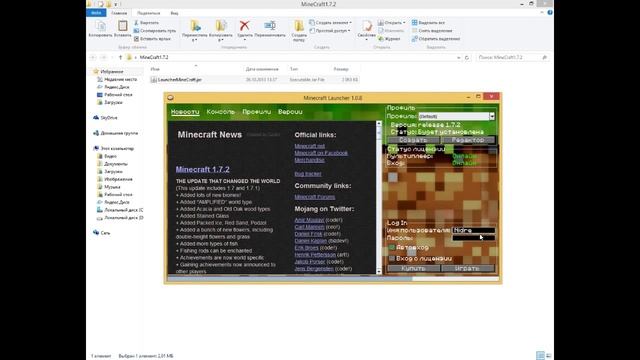Viewport: 640px width, 360px height.
Task: Click the Copy to (Копировать в) folder icon
Action: 220,26
